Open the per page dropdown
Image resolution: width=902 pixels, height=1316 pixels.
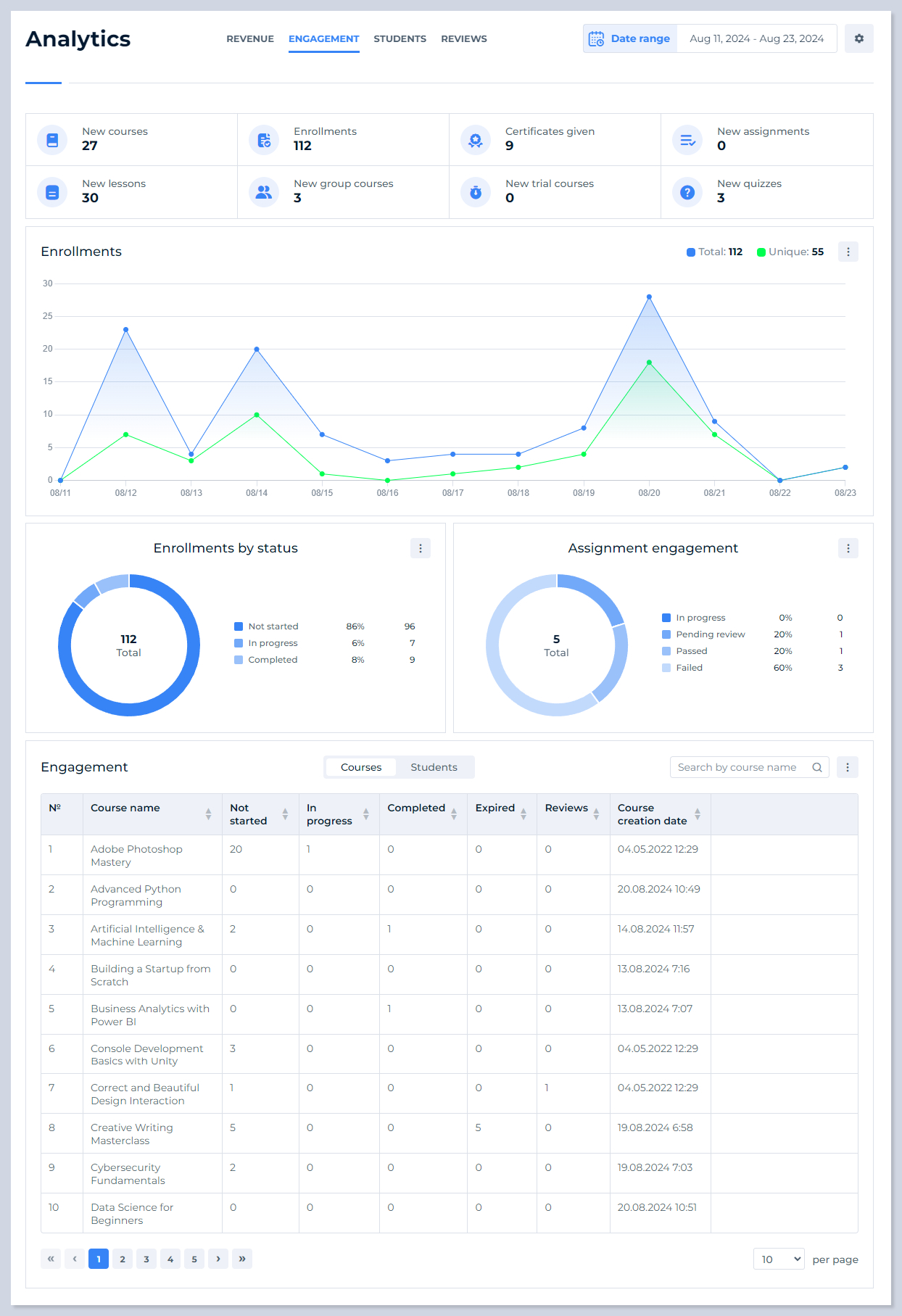[x=779, y=1259]
